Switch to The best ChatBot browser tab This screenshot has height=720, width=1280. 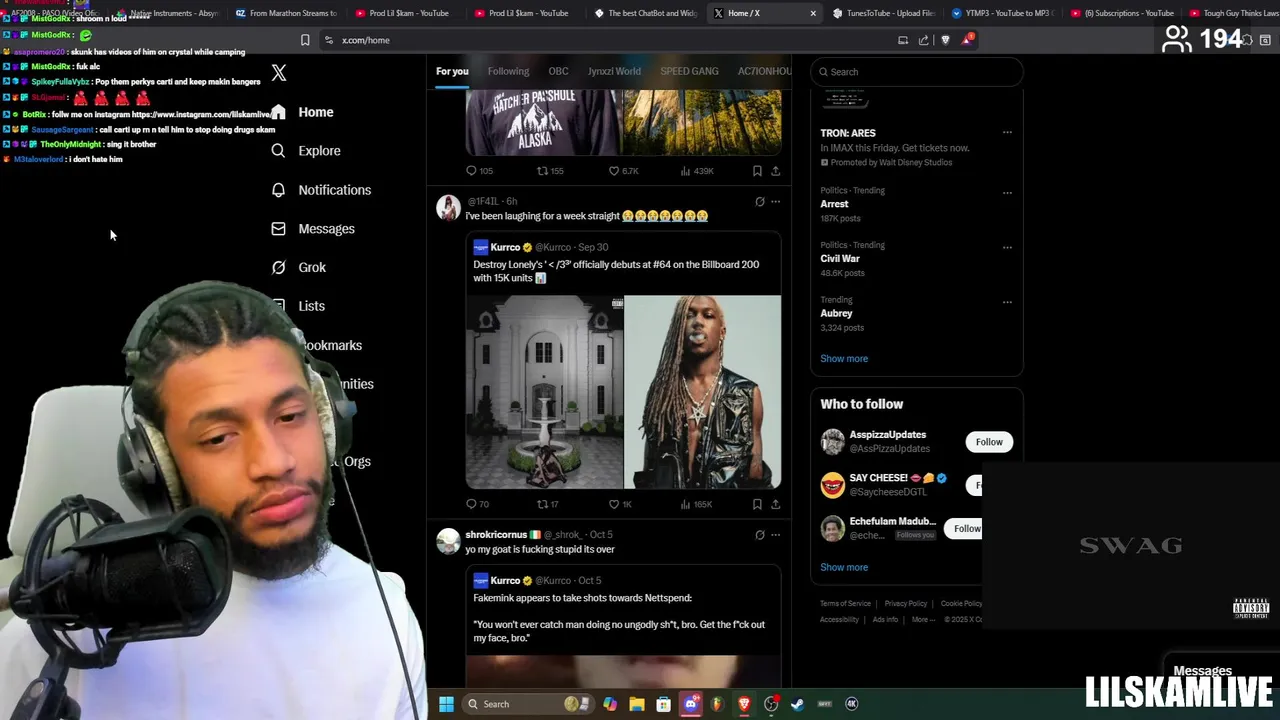646,13
